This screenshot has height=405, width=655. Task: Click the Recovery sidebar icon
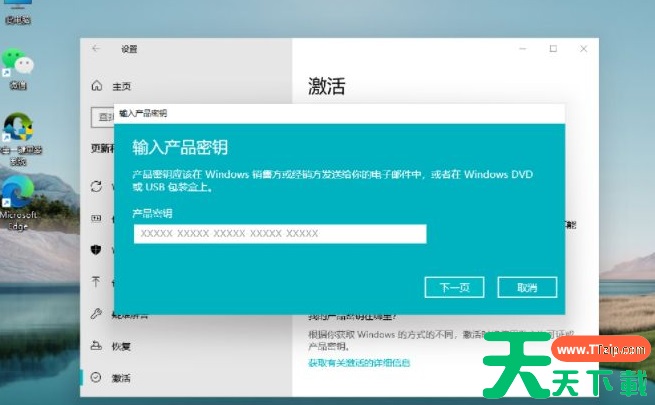click(x=96, y=346)
